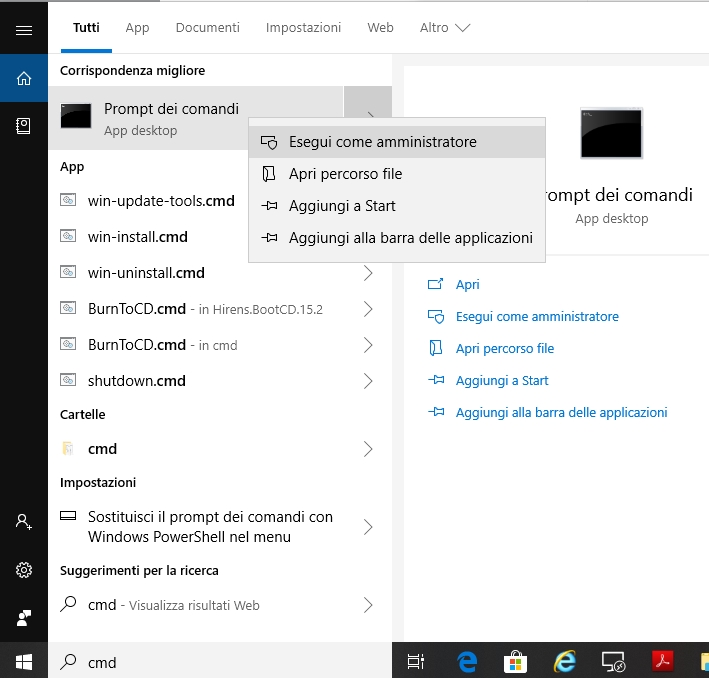Click the win-update-tools.cmd file icon
709x678 pixels.
coord(68,199)
